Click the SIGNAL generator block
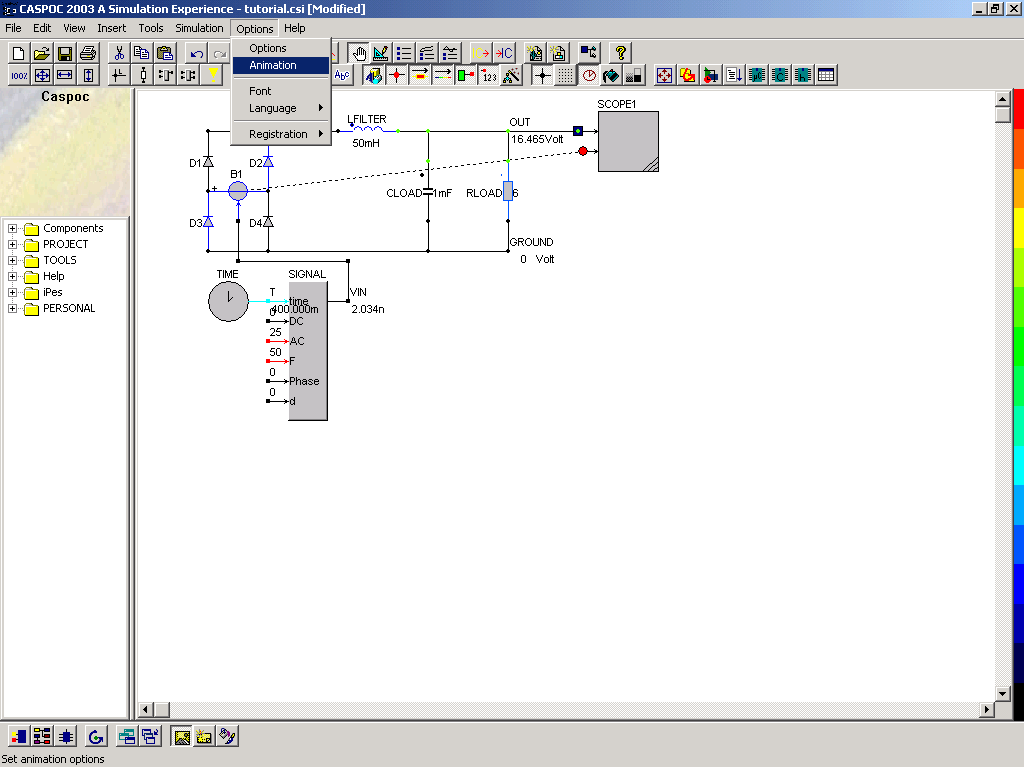Screen dimensions: 1024x768 [308, 351]
